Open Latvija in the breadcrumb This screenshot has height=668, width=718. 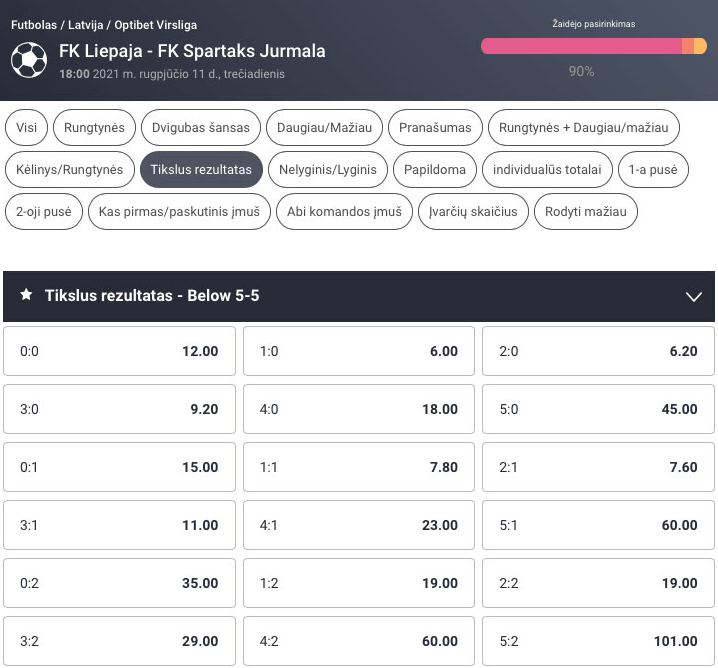(x=86, y=25)
